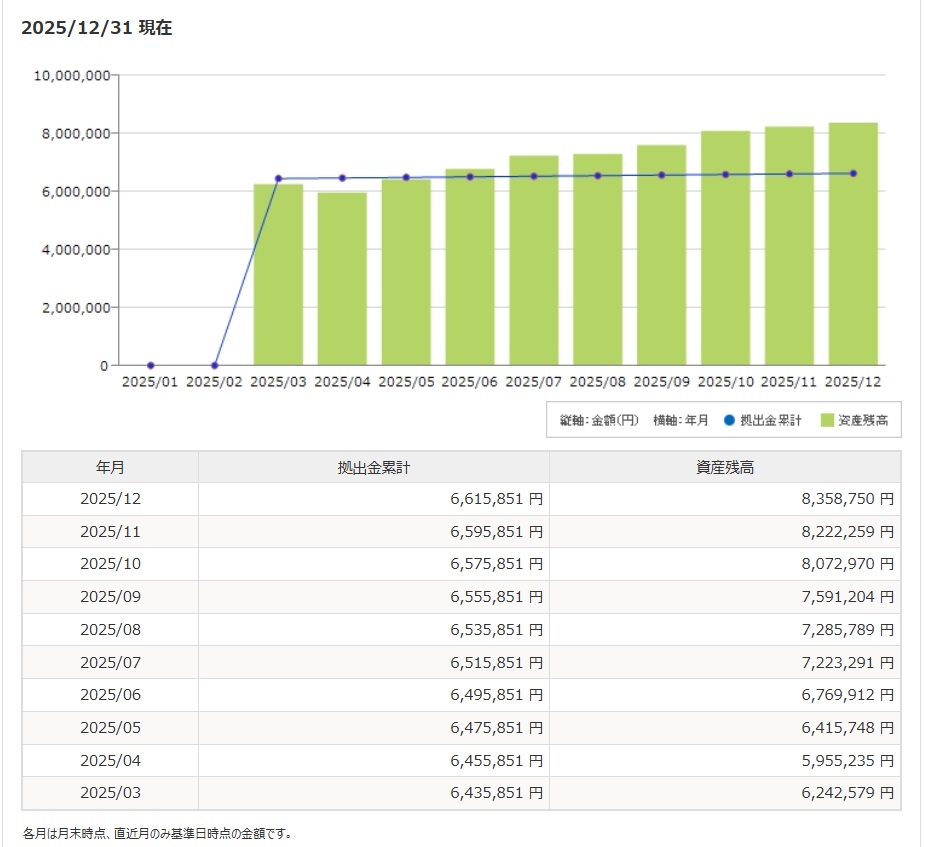
Task: Click the 2025/12 asset balance bar
Action: tap(853, 244)
